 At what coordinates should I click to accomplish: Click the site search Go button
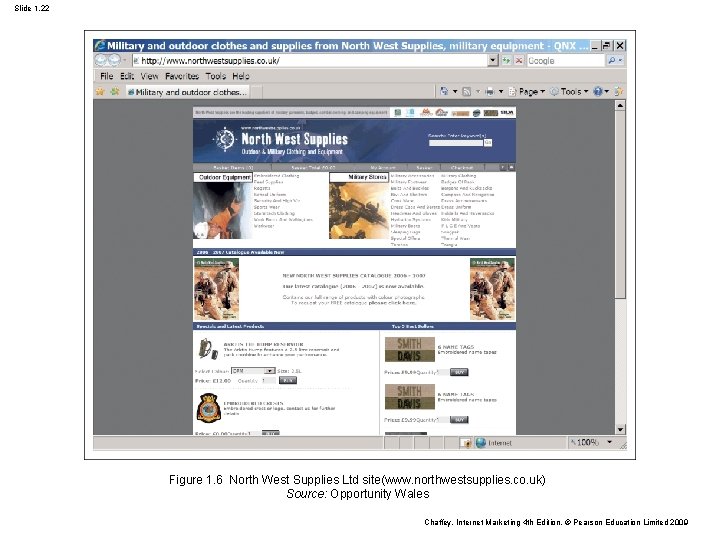coord(488,143)
